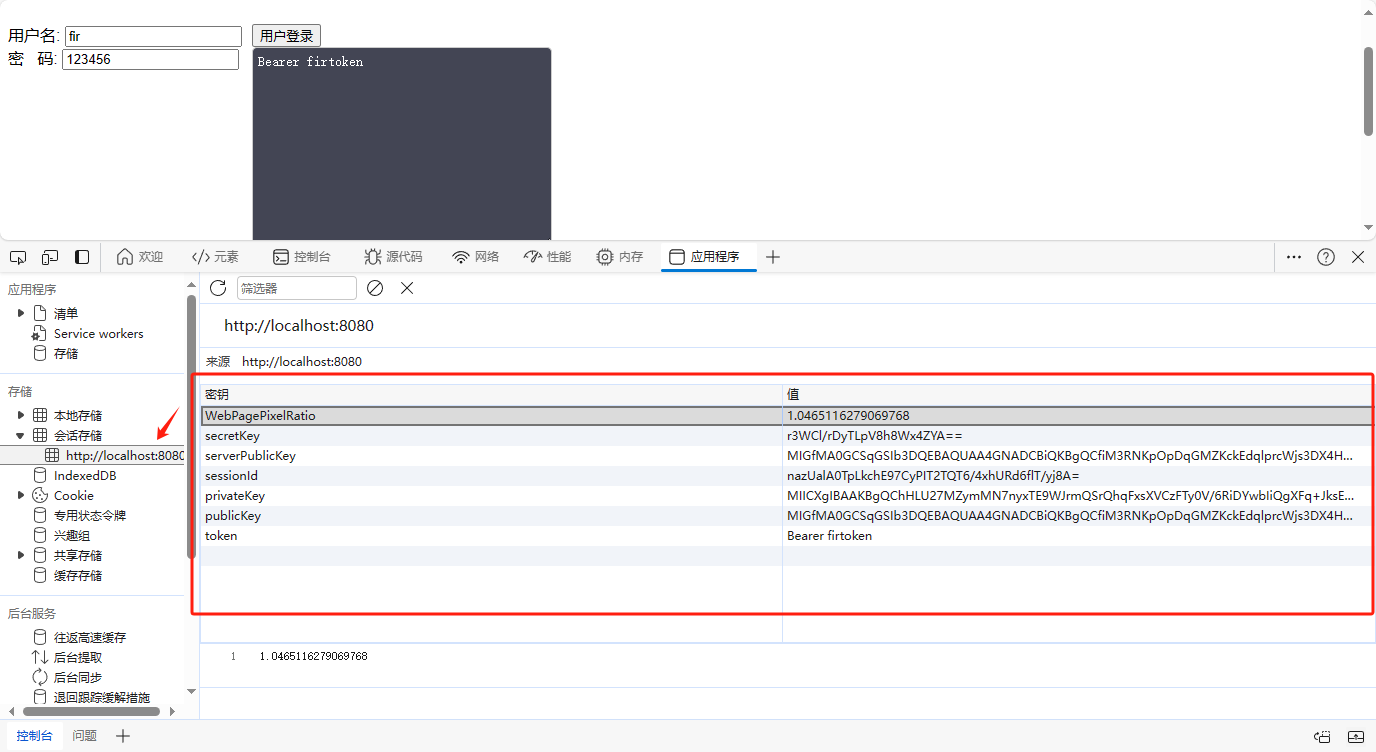Switch to the 性能 tab

pos(548,257)
